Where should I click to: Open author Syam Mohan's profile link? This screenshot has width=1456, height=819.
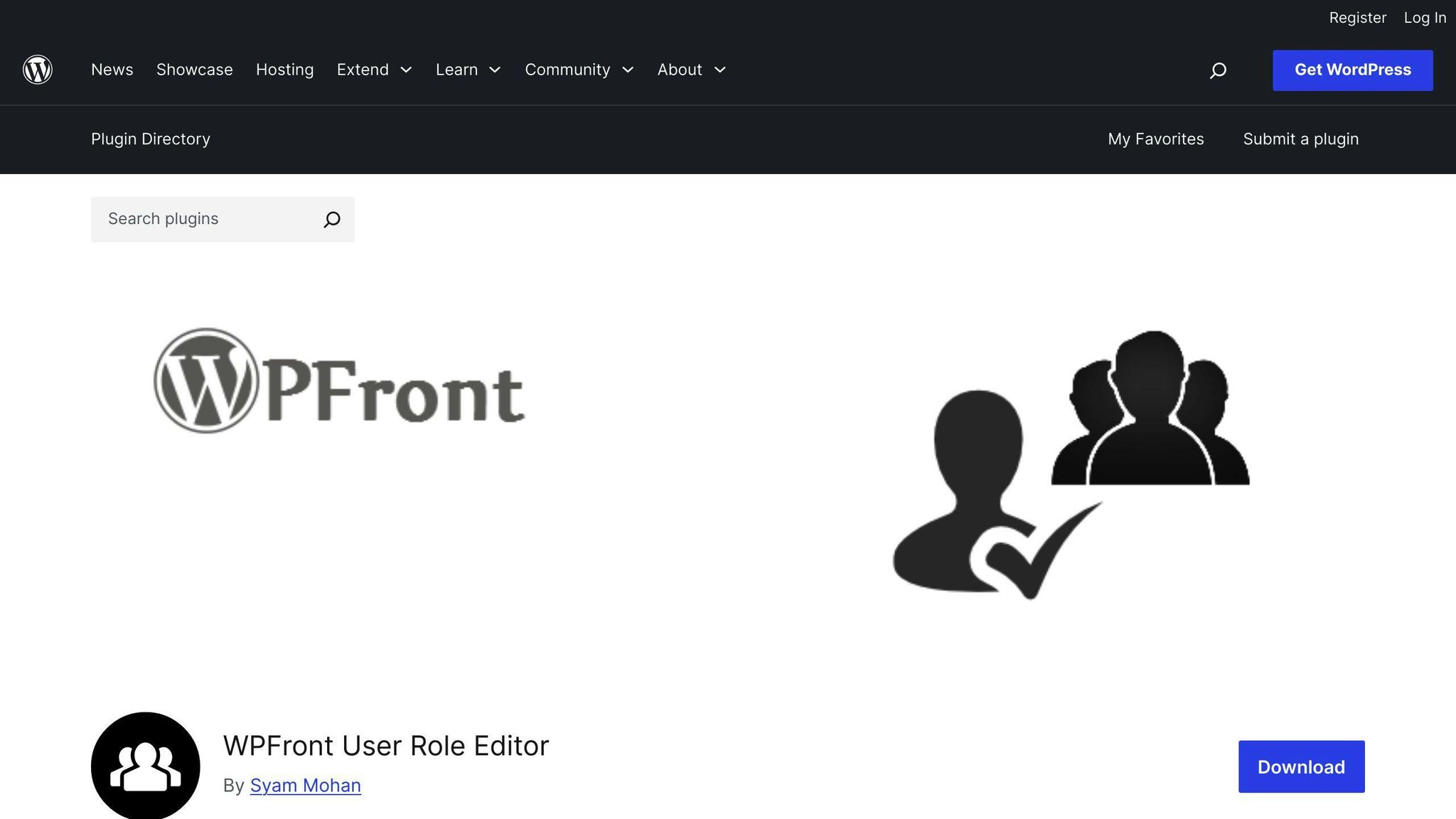click(306, 786)
